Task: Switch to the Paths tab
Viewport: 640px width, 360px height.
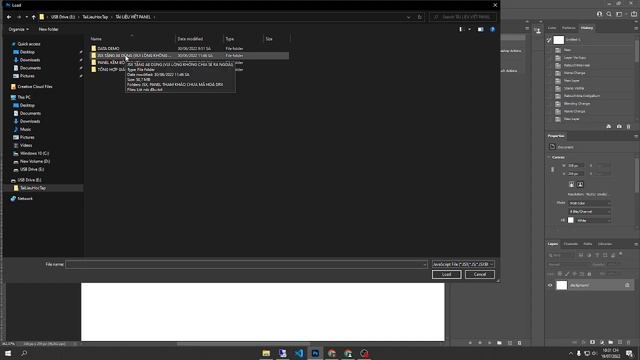Action: 588,244
